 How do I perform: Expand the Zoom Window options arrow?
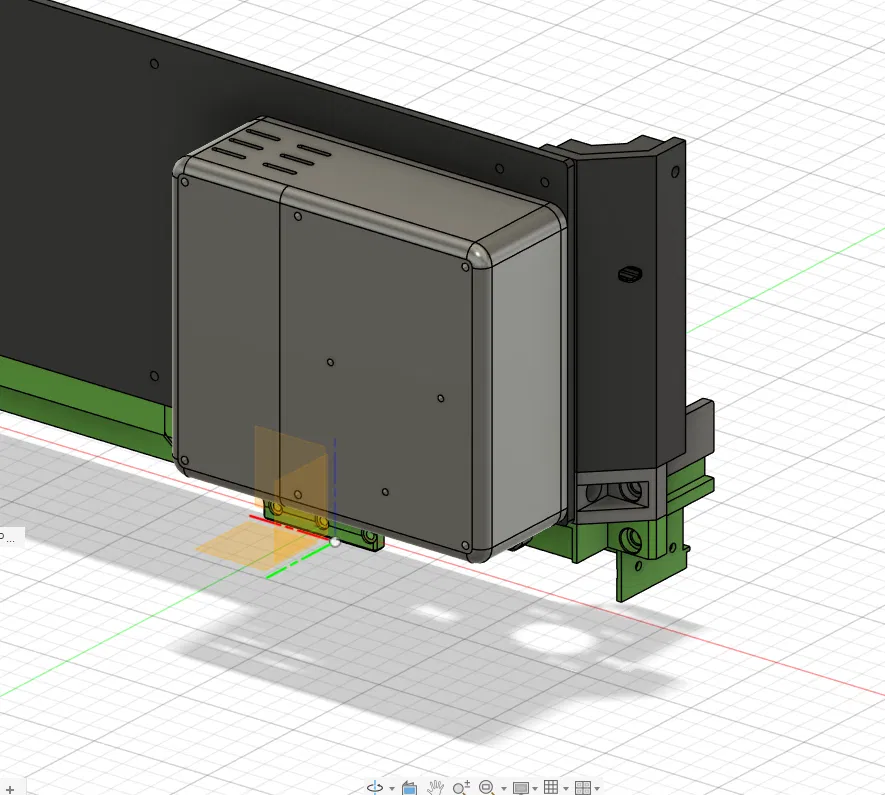point(503,789)
